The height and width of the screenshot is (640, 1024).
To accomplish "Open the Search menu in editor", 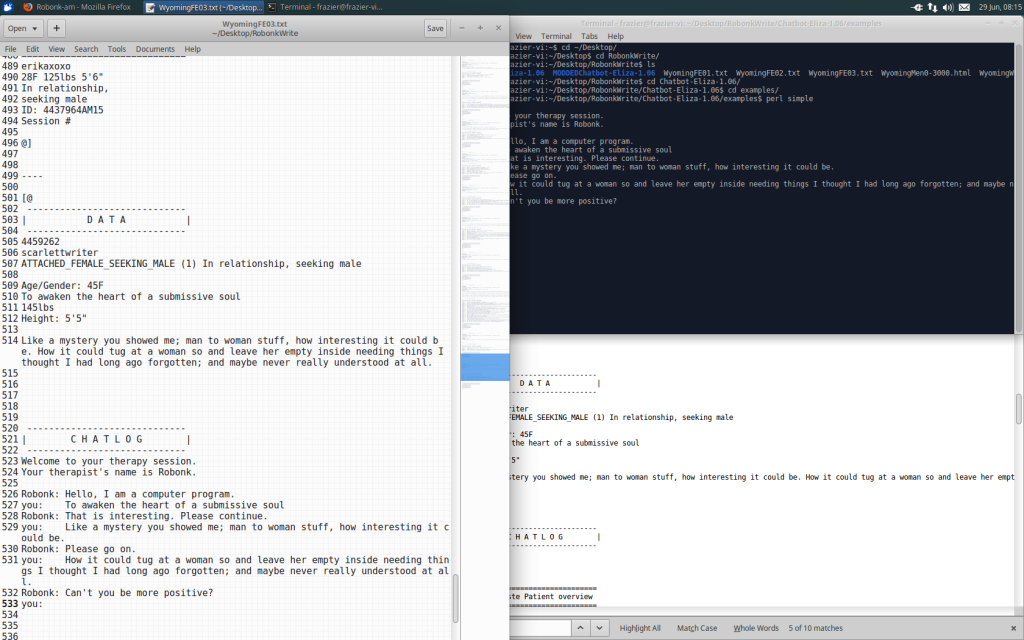I will (x=86, y=49).
